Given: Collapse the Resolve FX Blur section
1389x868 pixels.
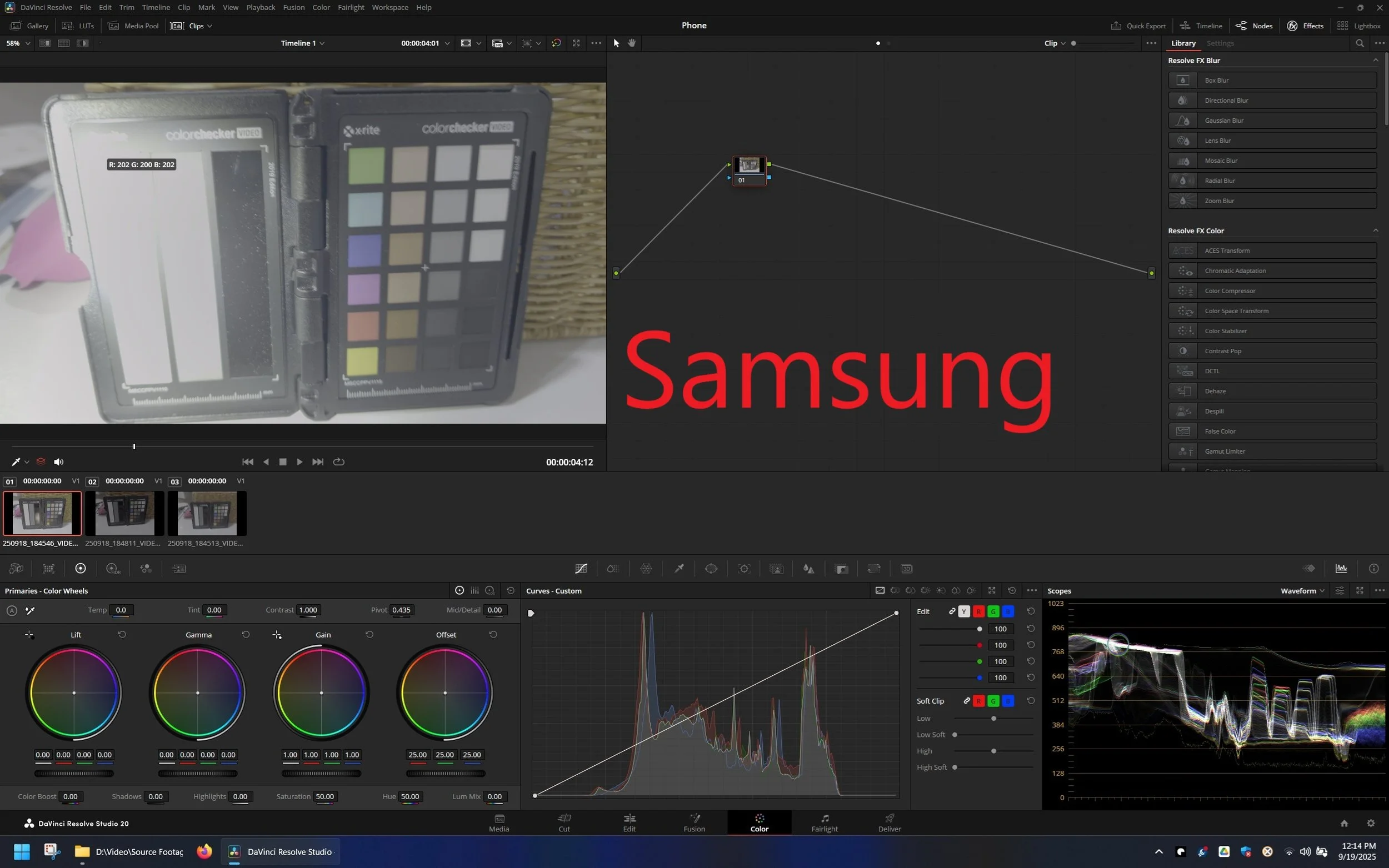Looking at the screenshot, I should point(1375,61).
